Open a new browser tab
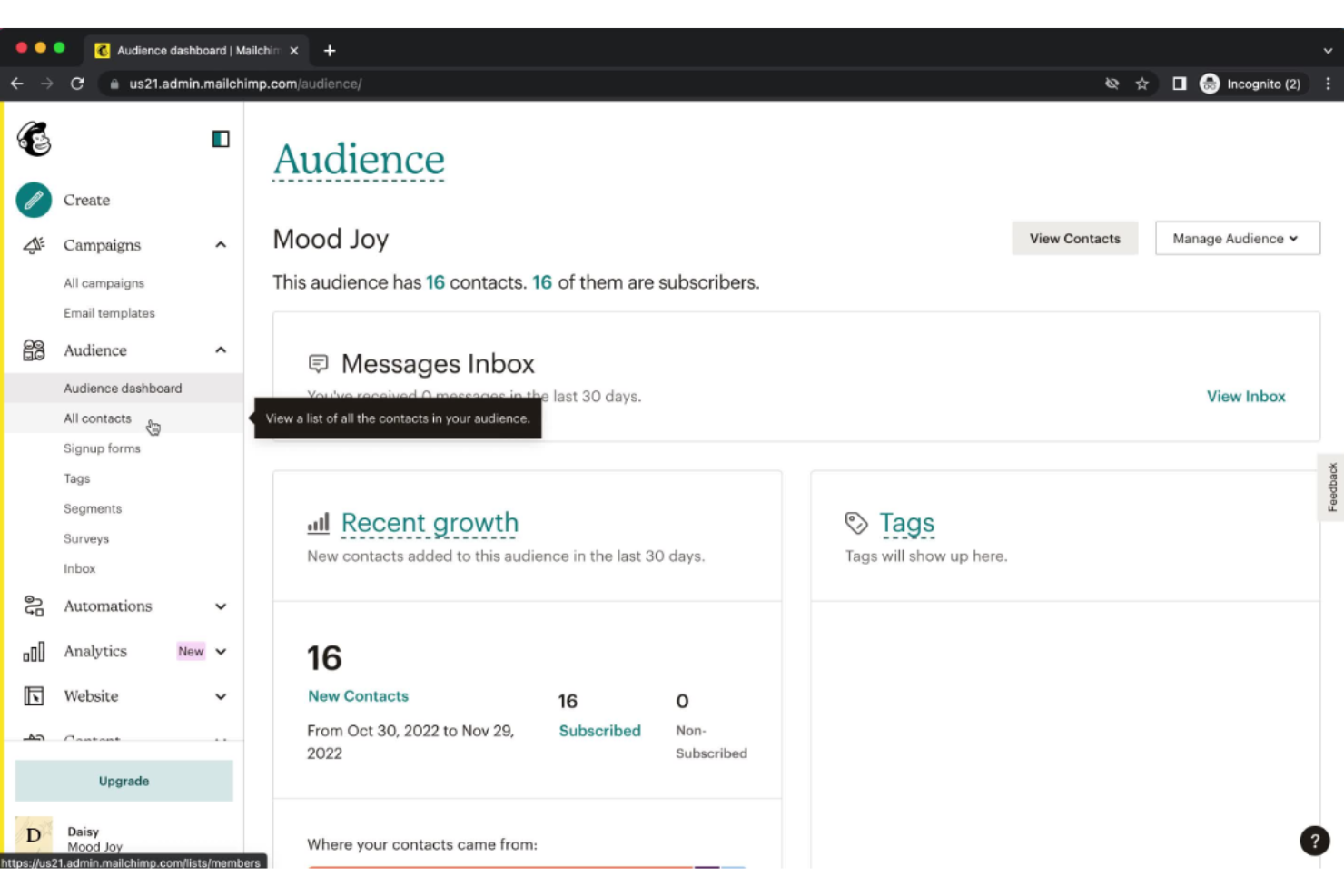1344x896 pixels. click(330, 51)
